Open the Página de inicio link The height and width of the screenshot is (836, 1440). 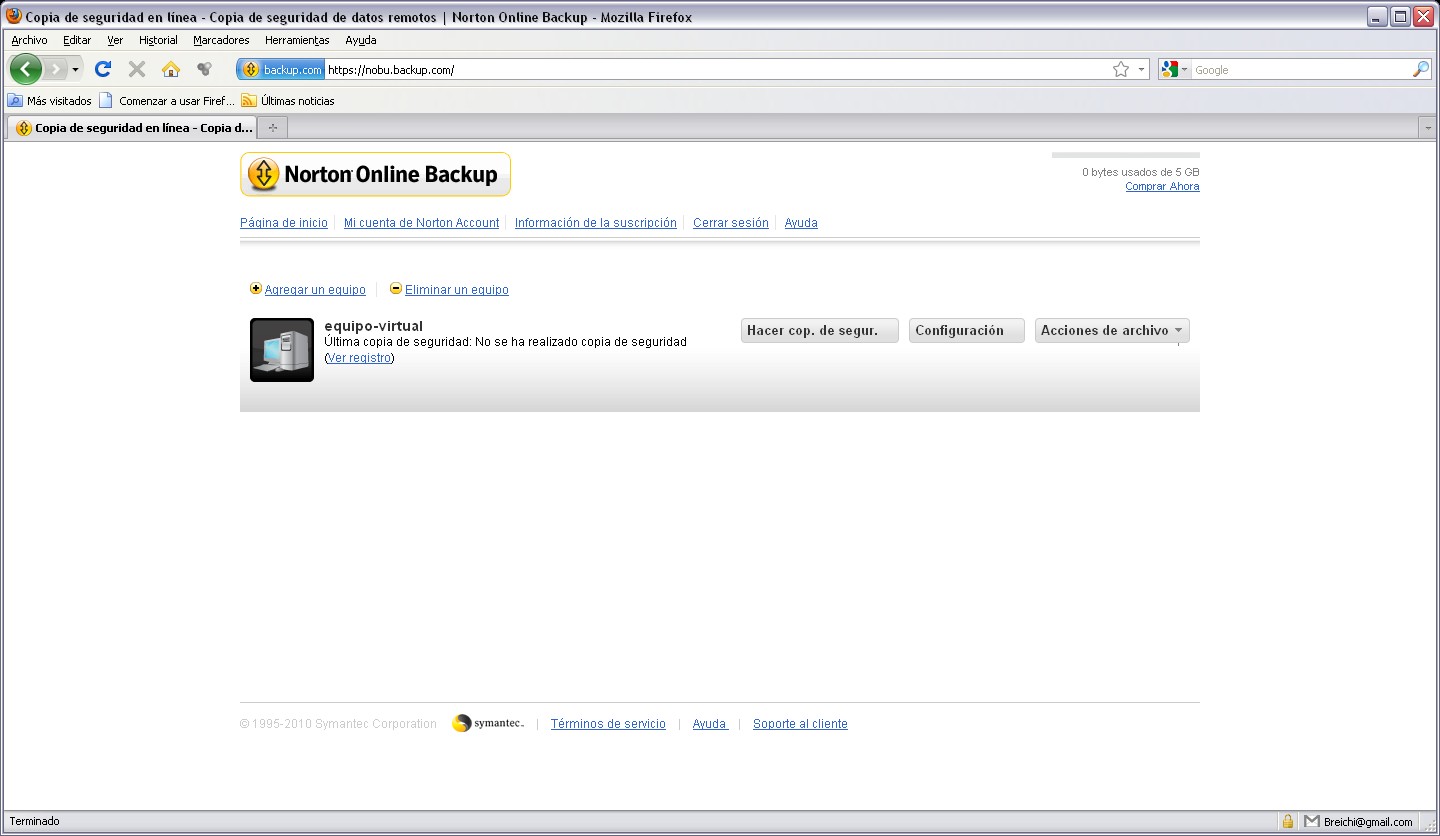click(x=284, y=223)
